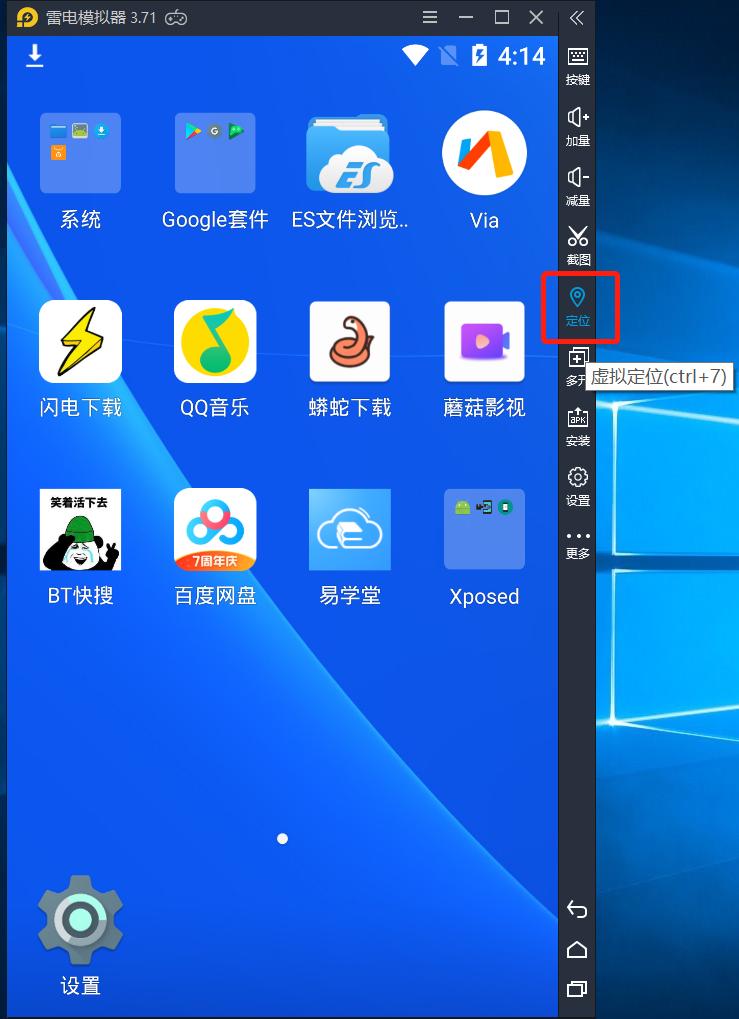Tap the recent apps button in sidebar
The image size is (739, 1019).
click(577, 988)
